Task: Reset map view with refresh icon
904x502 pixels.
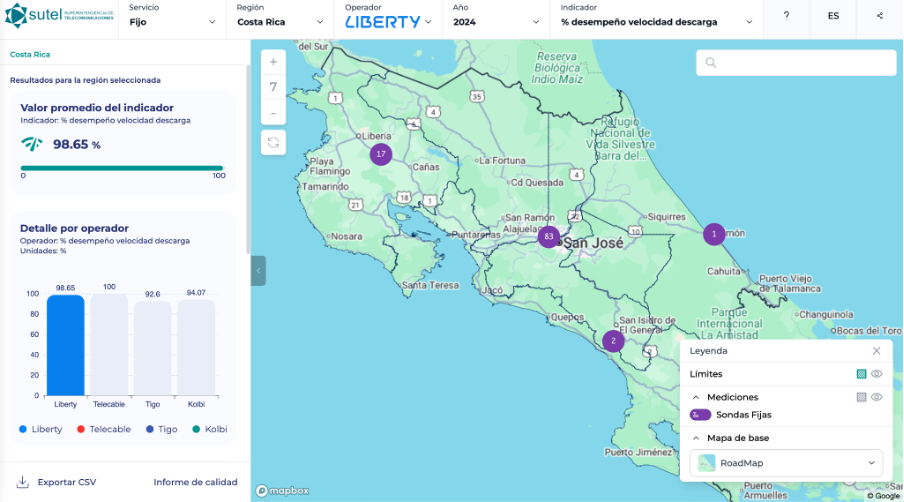Action: [273, 142]
